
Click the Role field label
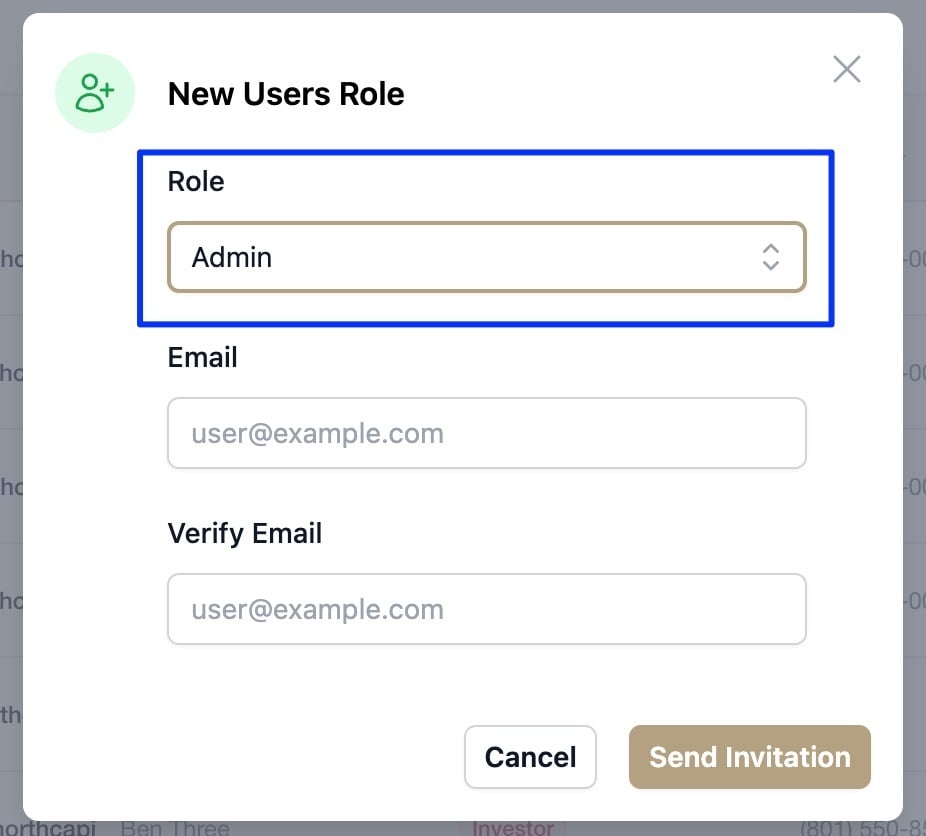click(196, 181)
